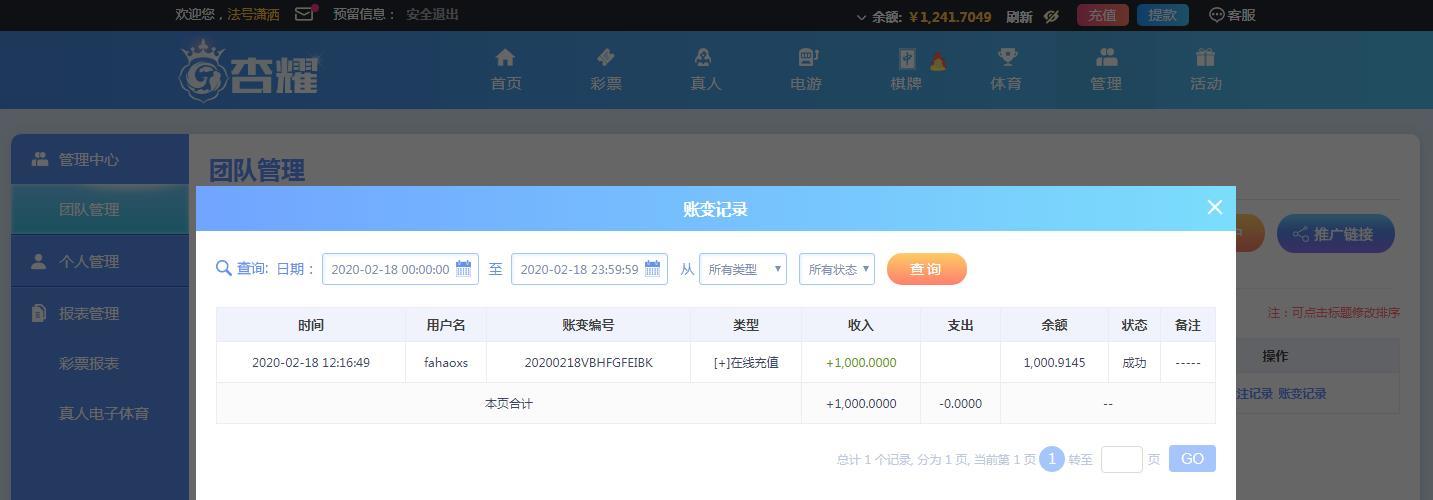
Task: Open 报表管理 sidebar section
Action: coord(100,314)
